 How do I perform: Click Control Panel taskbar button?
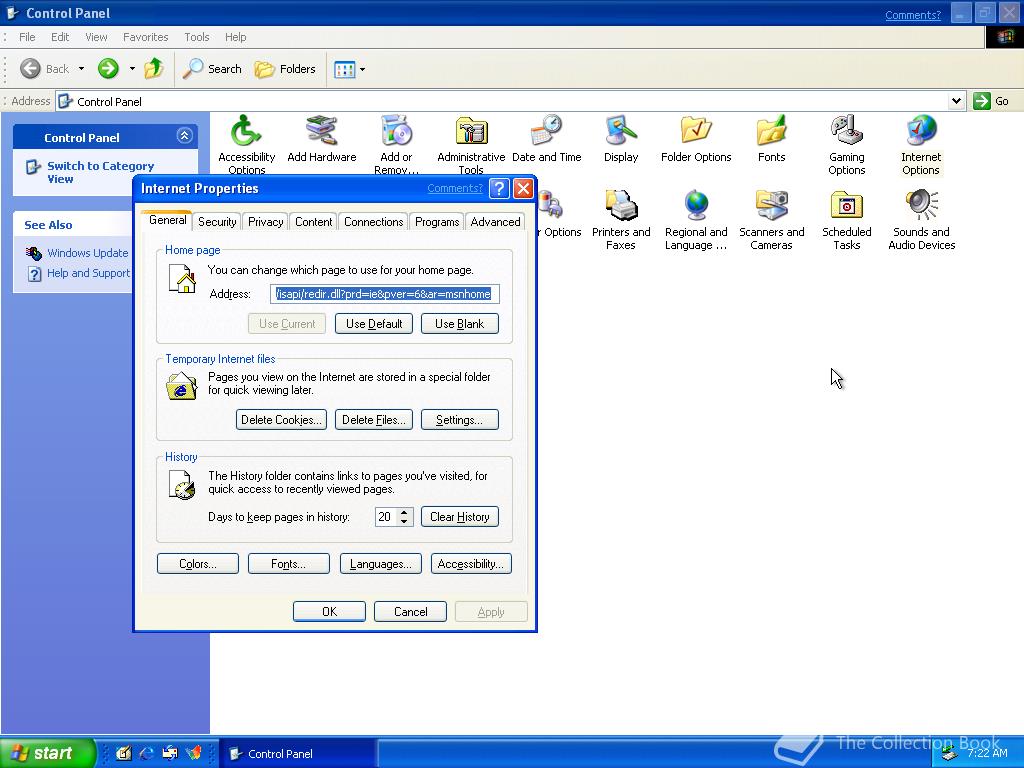point(297,754)
